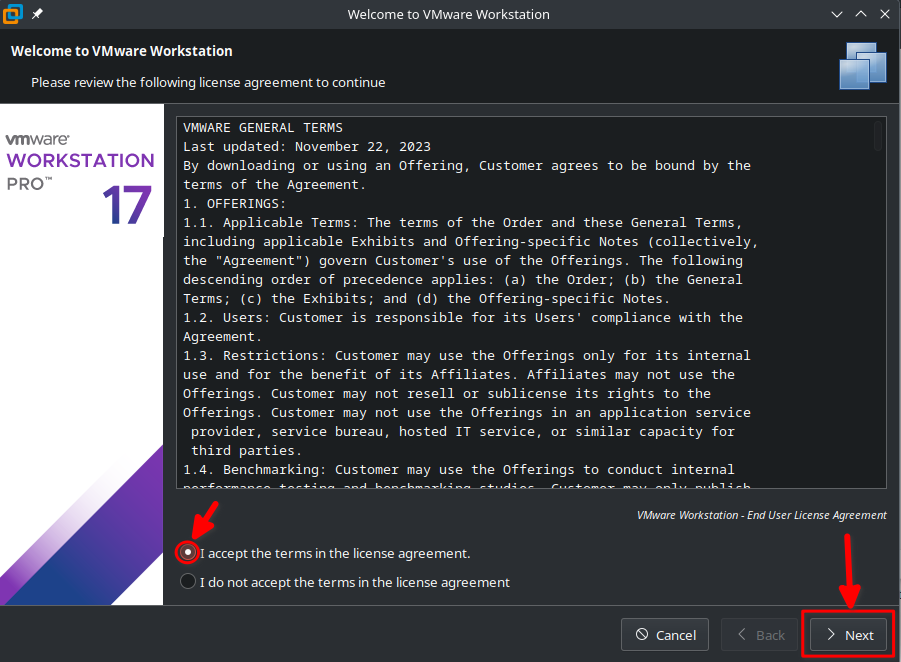The image size is (901, 662).
Task: Click the stacked windows icon in header
Action: [863, 66]
